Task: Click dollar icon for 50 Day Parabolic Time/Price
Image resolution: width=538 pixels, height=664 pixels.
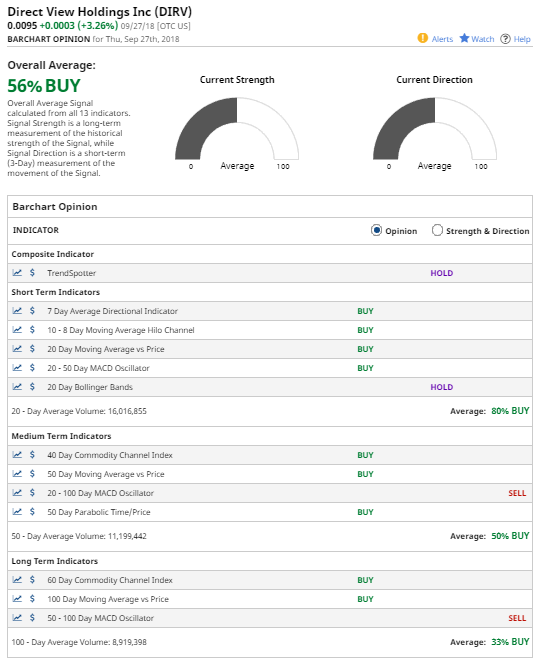Action: 32,512
